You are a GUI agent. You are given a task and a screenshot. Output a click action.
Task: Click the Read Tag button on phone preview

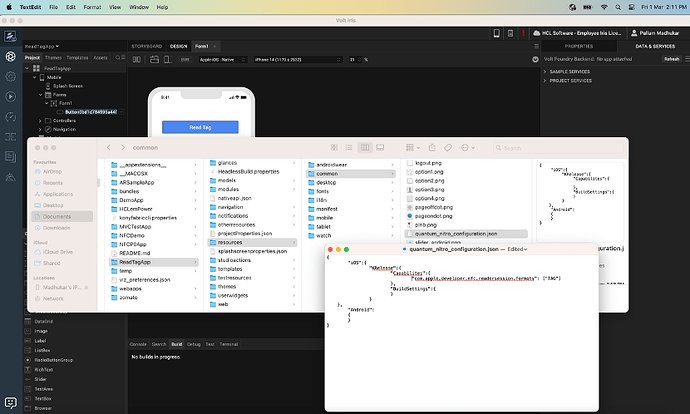200,128
